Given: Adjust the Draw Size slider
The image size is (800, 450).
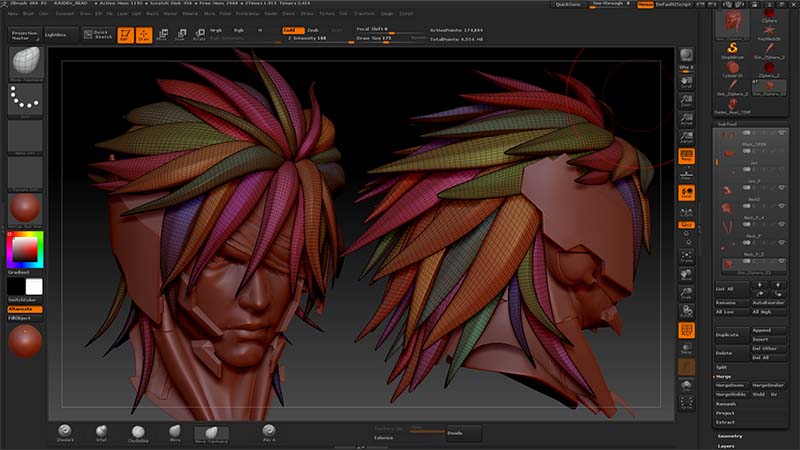Looking at the screenshot, I should 390,39.
